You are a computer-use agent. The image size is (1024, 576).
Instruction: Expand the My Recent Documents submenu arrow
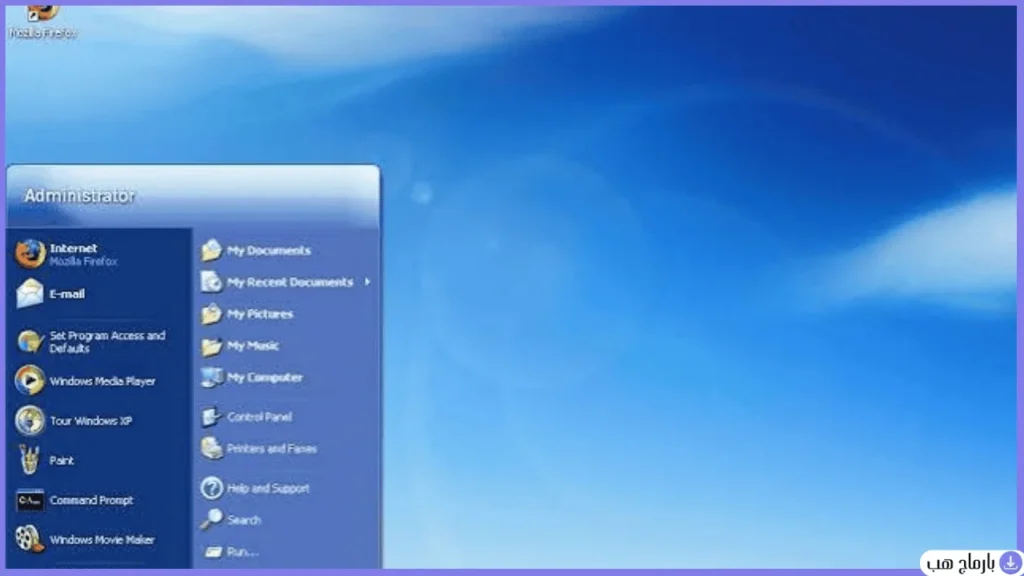click(x=368, y=282)
